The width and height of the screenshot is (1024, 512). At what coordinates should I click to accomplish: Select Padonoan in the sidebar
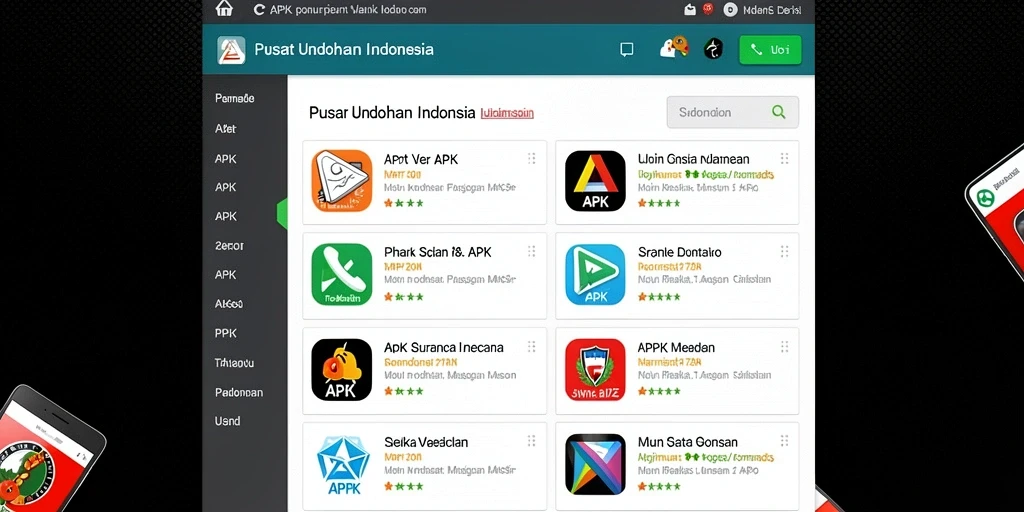point(239,392)
